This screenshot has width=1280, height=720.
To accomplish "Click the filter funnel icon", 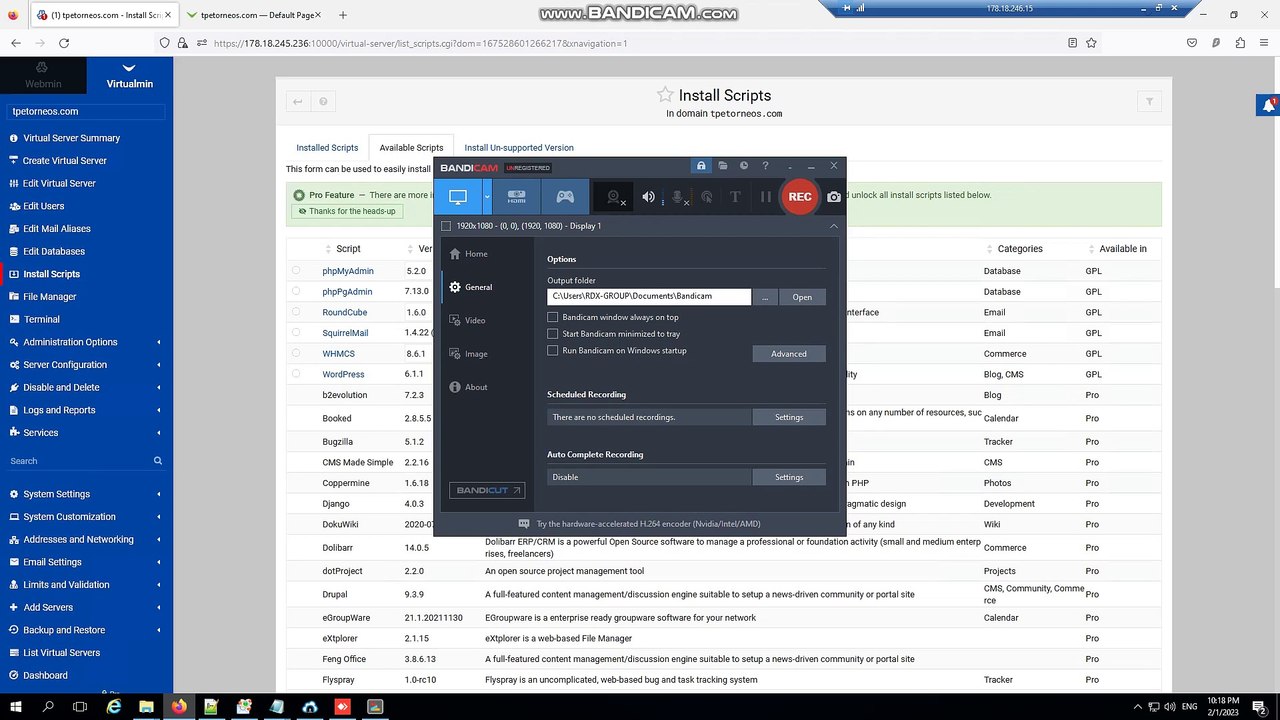I will [1149, 101].
